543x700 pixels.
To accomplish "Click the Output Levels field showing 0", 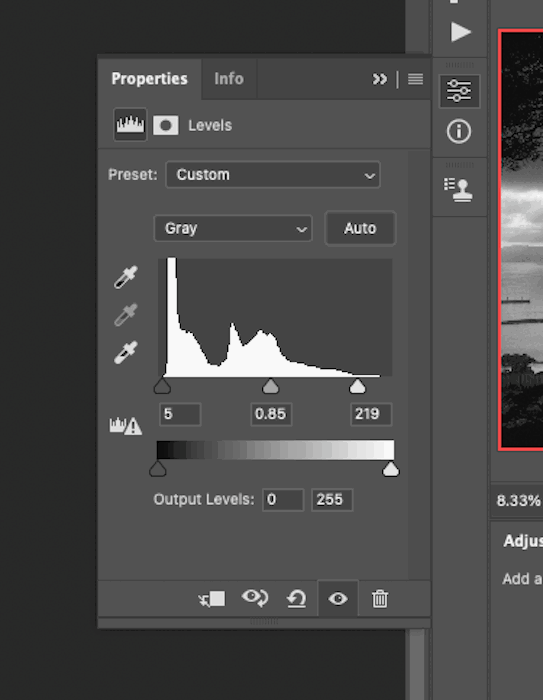I will click(283, 500).
